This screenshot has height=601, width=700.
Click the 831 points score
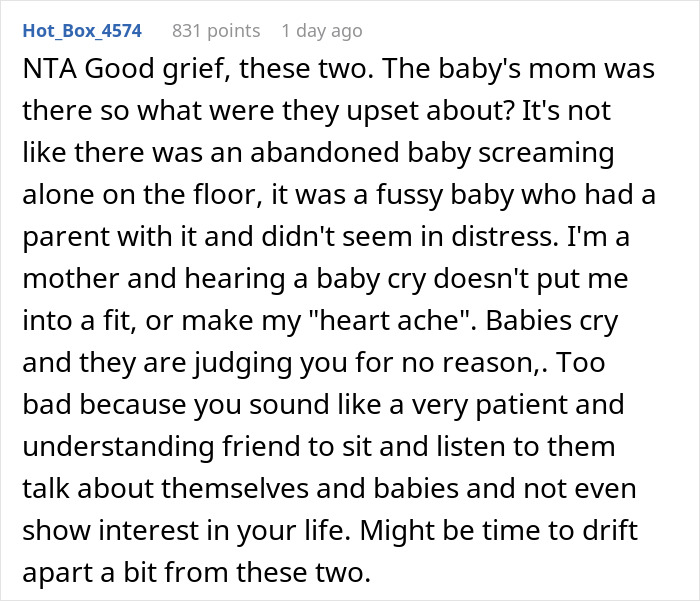[216, 31]
